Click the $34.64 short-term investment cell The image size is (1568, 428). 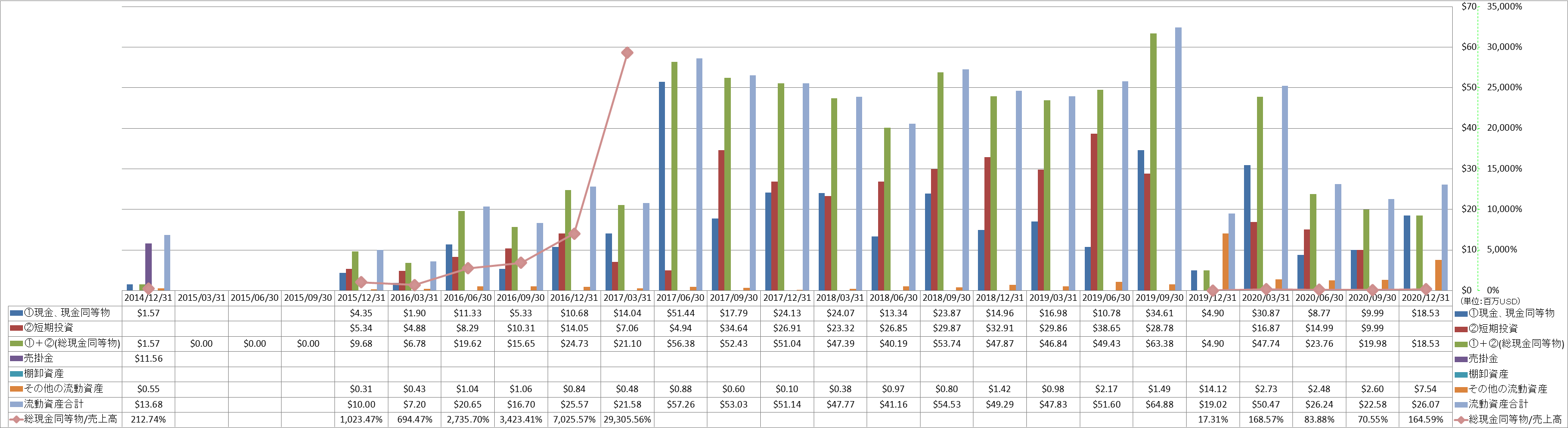coord(733,328)
